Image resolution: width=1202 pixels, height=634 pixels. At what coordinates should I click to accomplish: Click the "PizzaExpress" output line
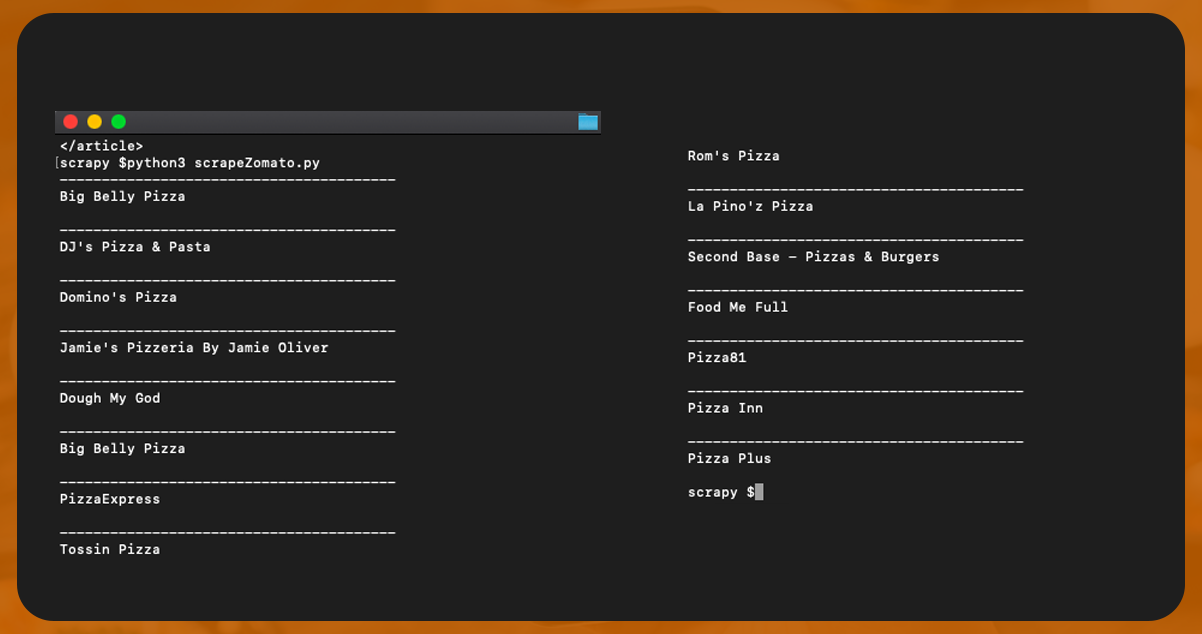click(110, 499)
